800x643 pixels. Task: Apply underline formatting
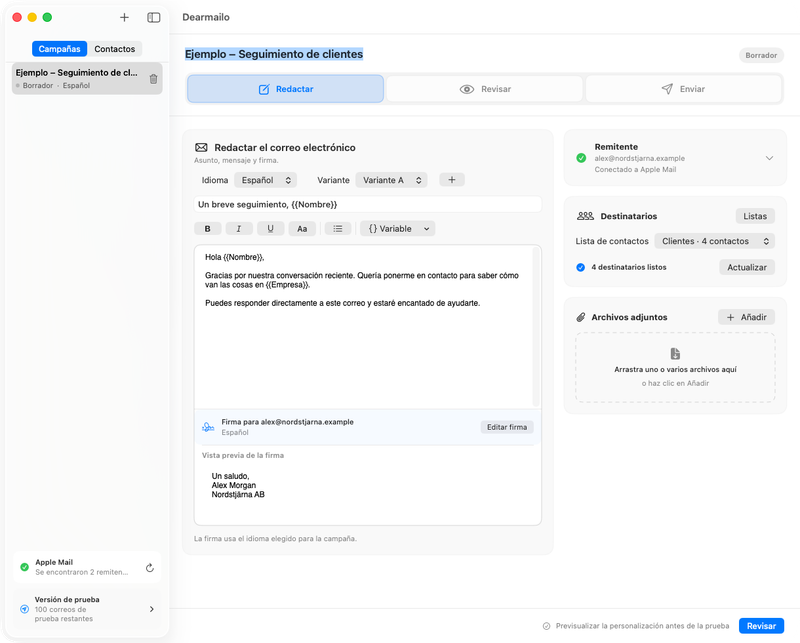click(270, 229)
